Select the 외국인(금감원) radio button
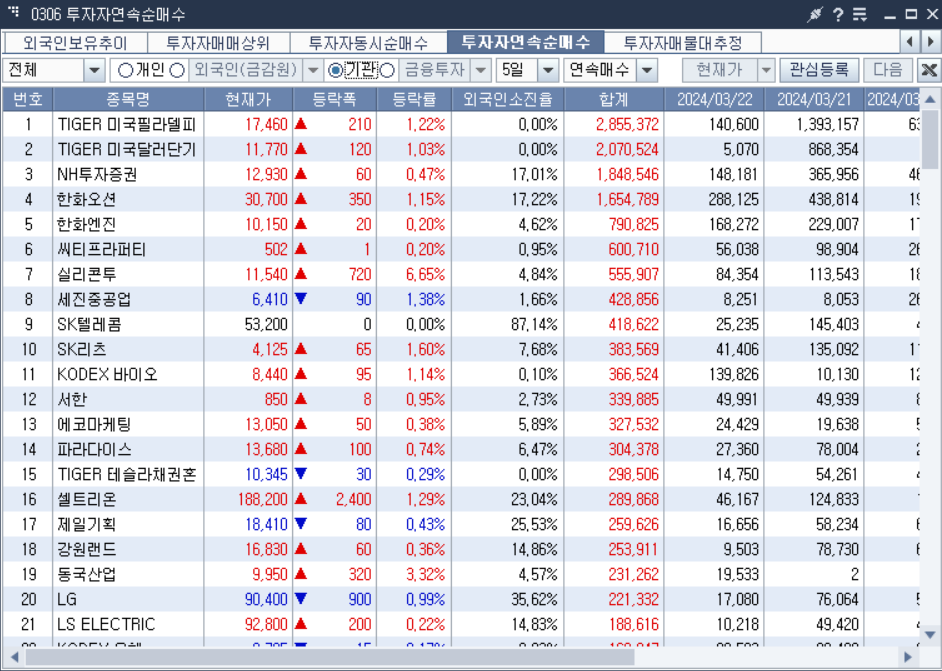The height and width of the screenshot is (671, 942). point(177,71)
